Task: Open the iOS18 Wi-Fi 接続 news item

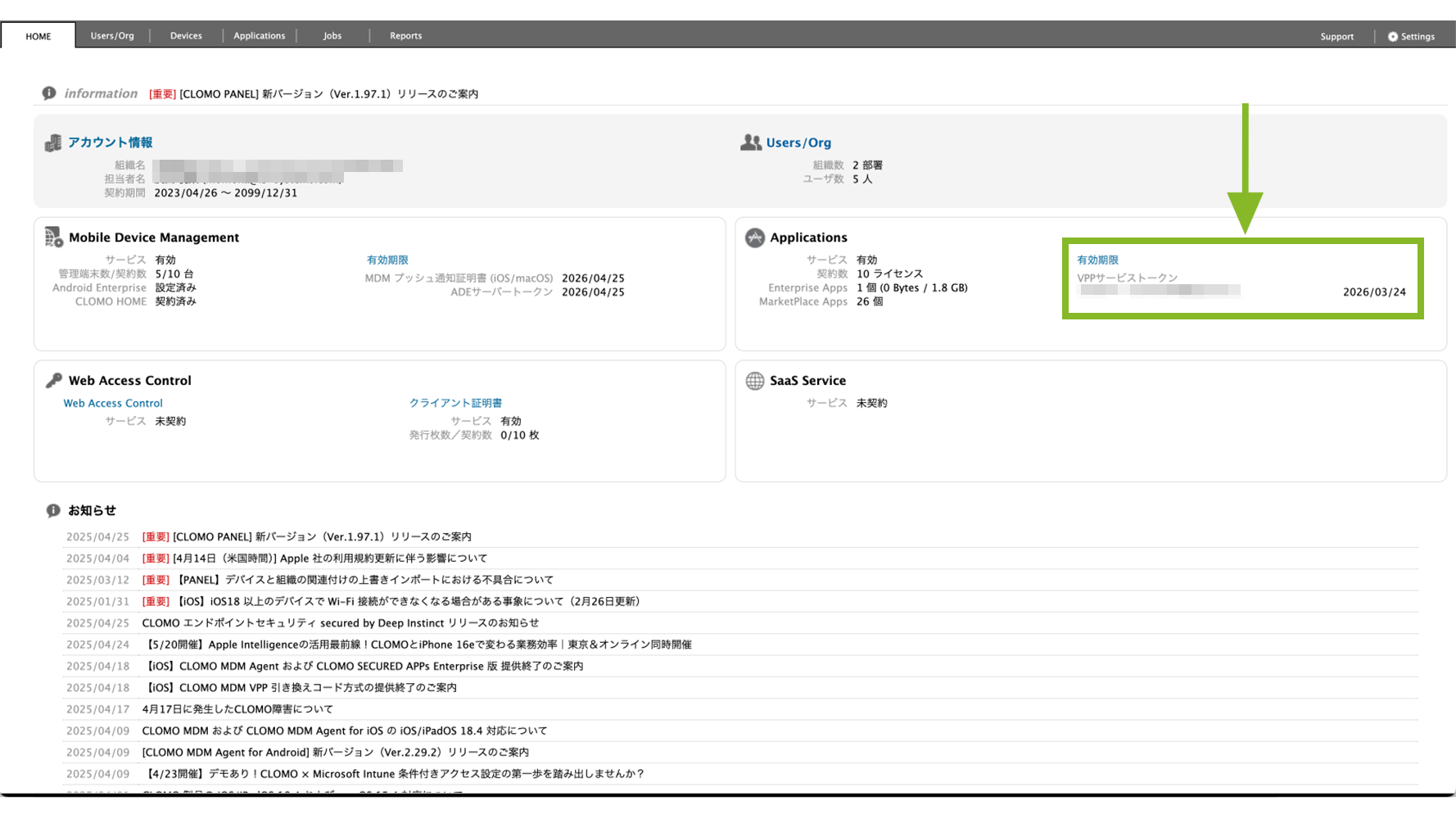Action: 391,601
